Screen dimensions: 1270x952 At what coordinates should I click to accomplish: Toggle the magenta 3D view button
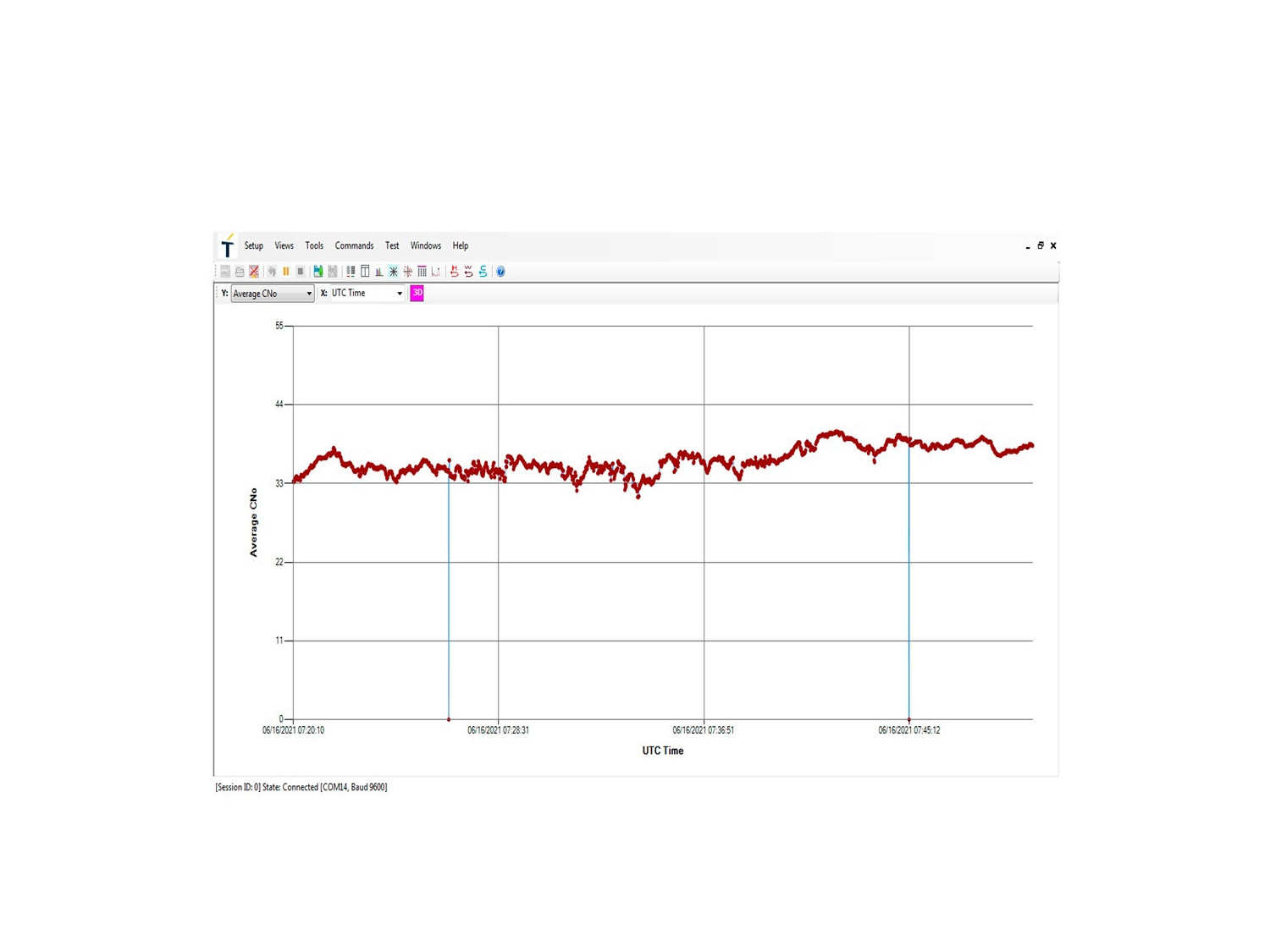[x=417, y=293]
